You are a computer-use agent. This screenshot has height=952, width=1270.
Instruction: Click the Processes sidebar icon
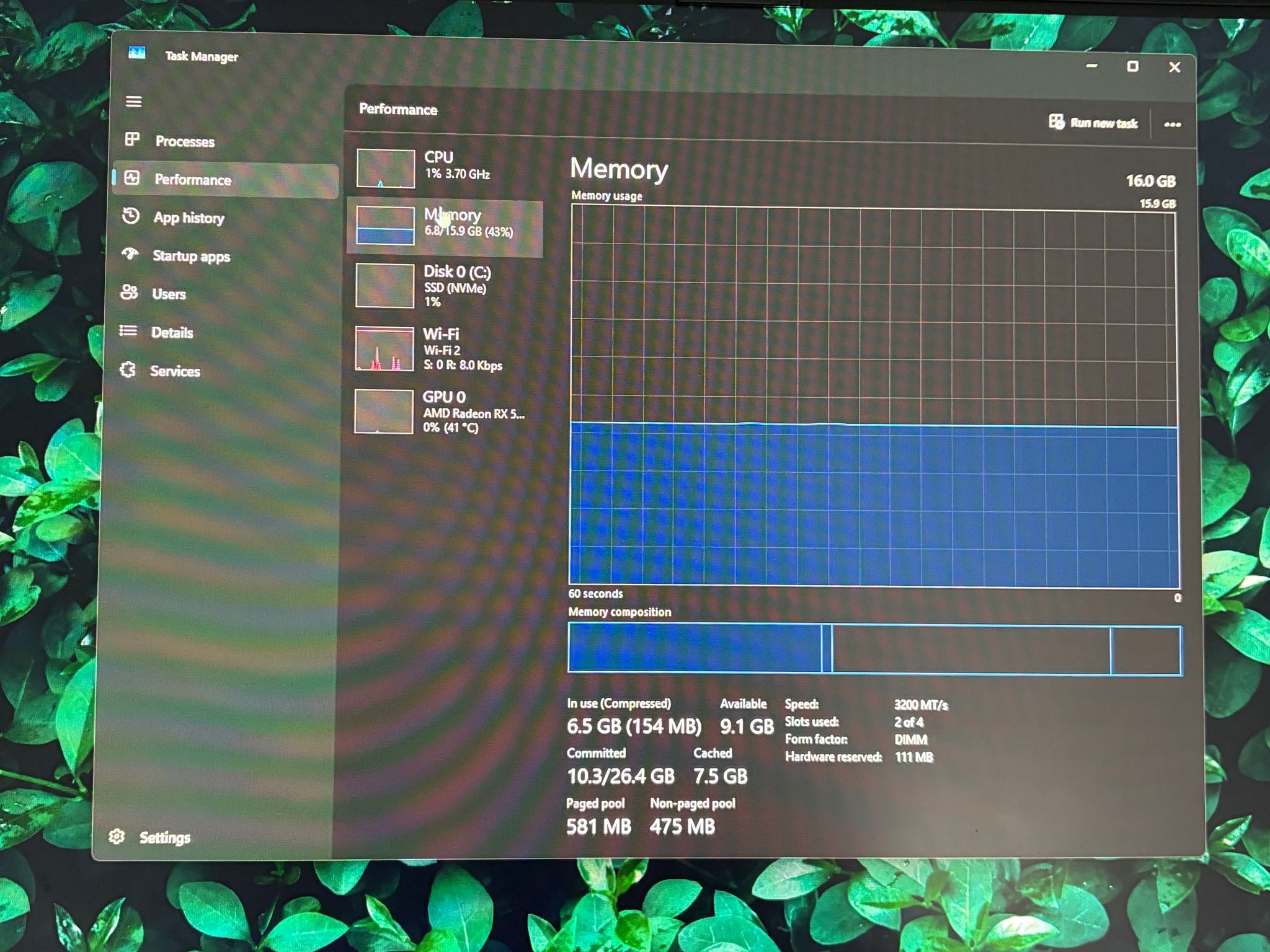[x=132, y=139]
